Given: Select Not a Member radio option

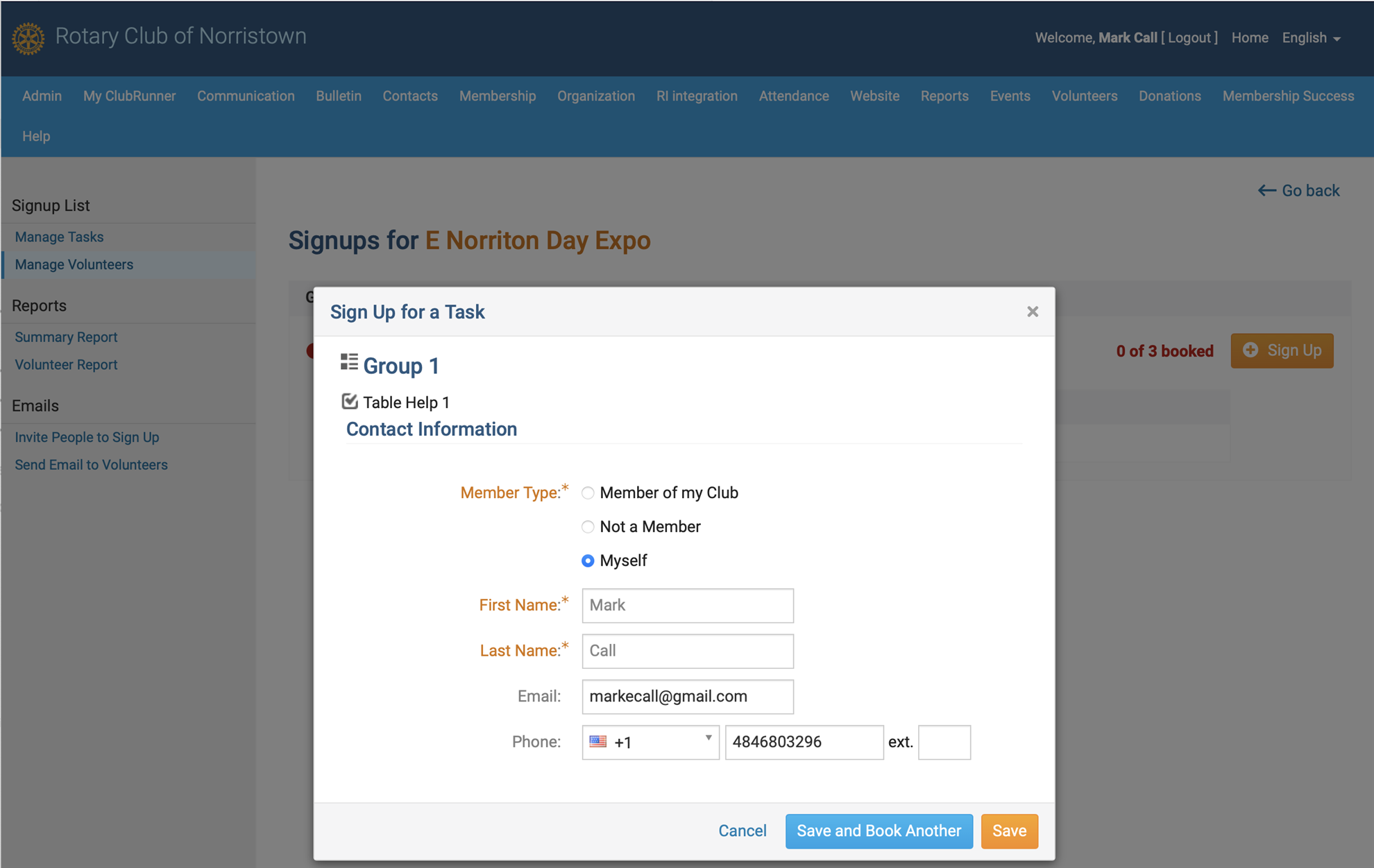Looking at the screenshot, I should coord(588,527).
